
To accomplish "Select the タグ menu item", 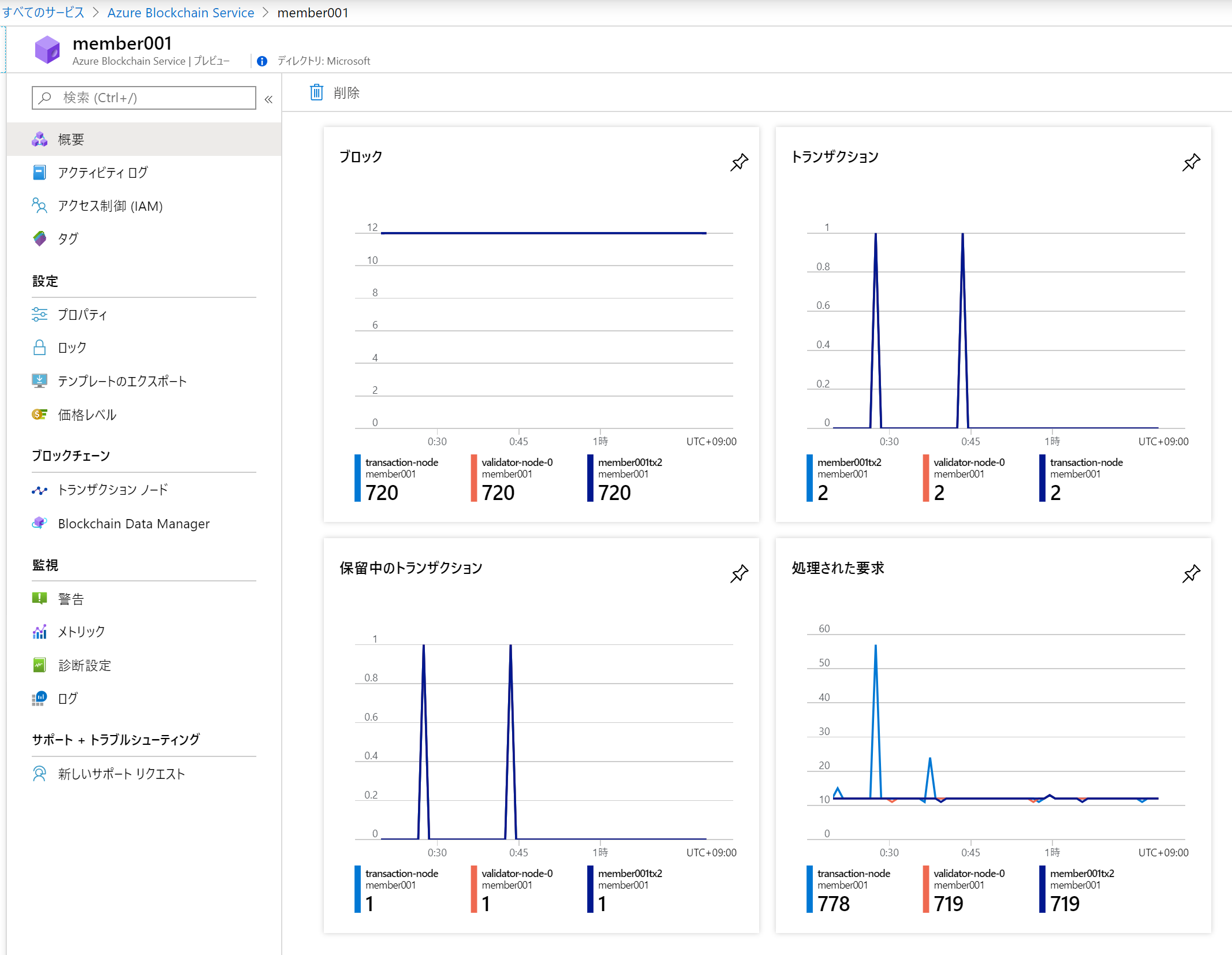I will (68, 238).
